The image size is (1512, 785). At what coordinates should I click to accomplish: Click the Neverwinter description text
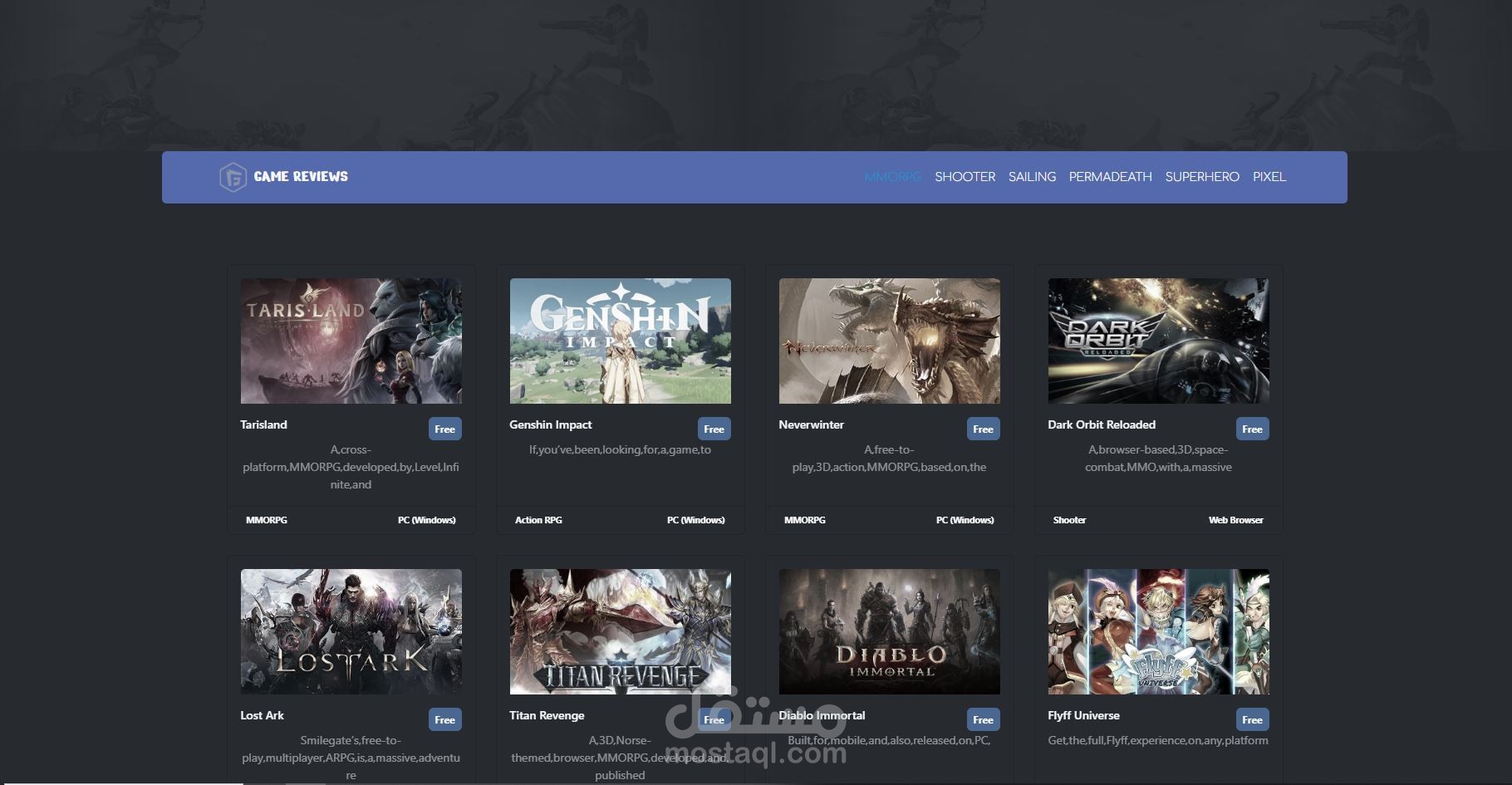(x=889, y=459)
